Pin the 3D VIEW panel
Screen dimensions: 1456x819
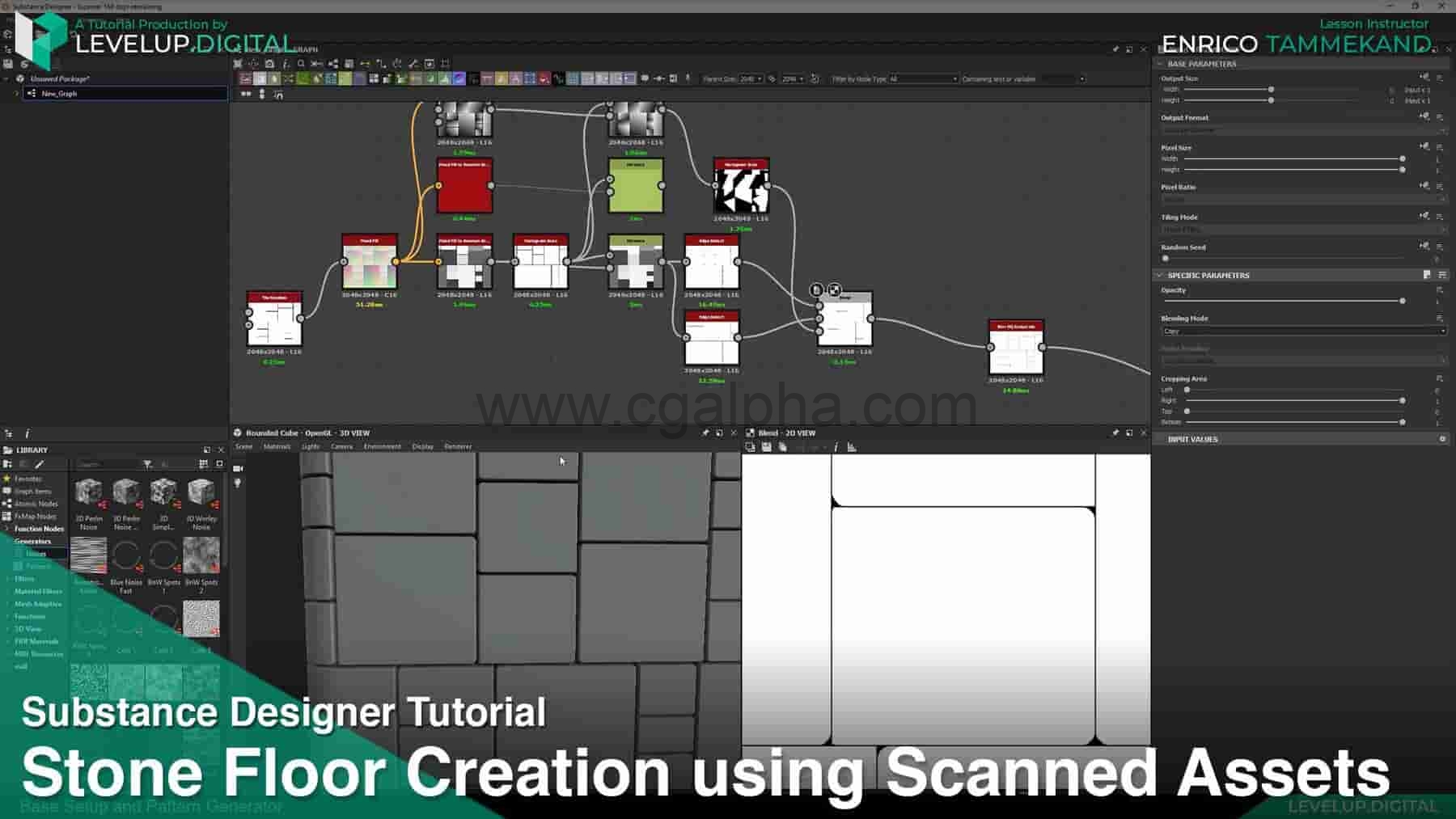point(705,433)
